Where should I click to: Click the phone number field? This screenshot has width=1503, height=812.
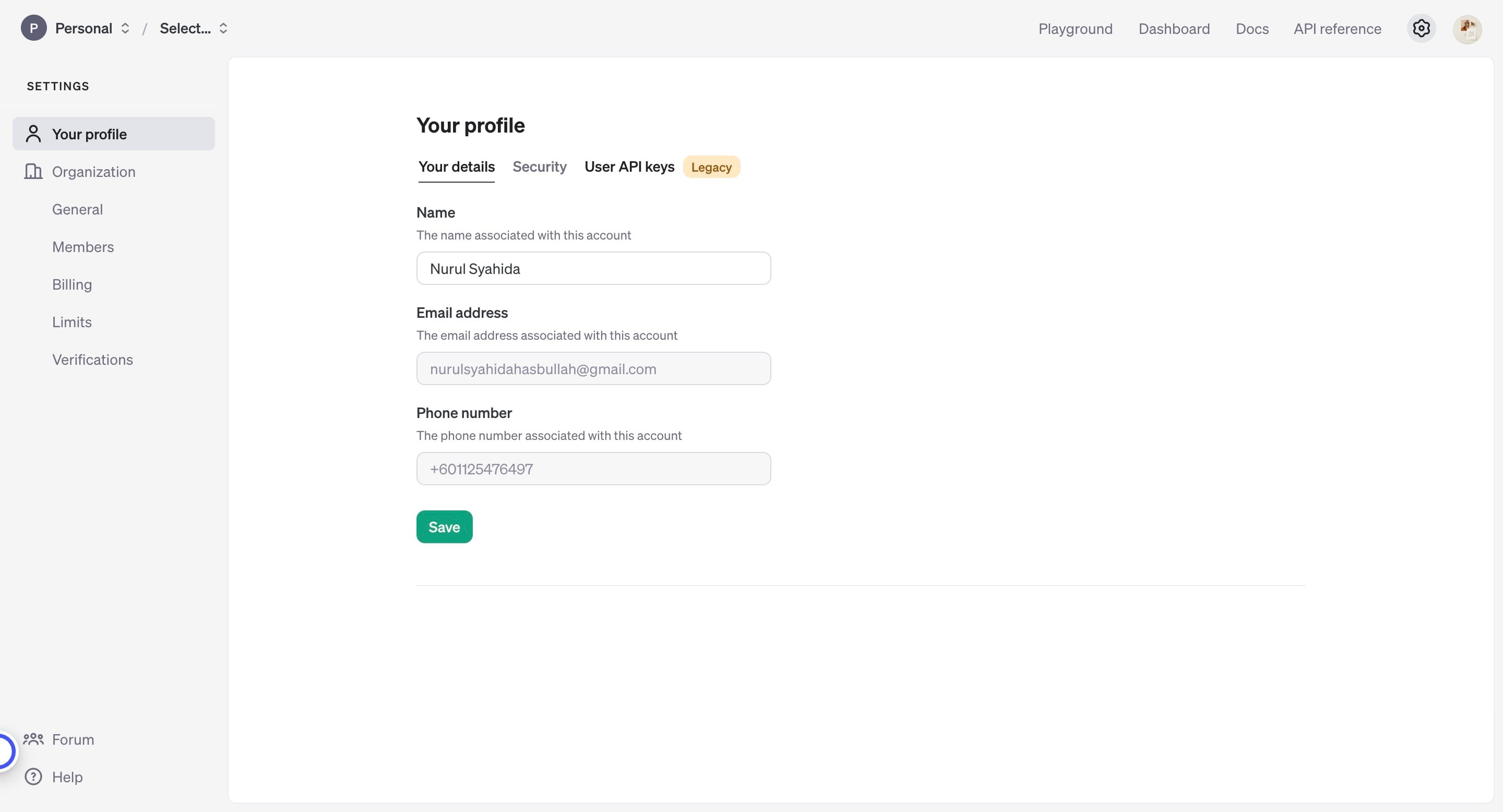click(593, 469)
